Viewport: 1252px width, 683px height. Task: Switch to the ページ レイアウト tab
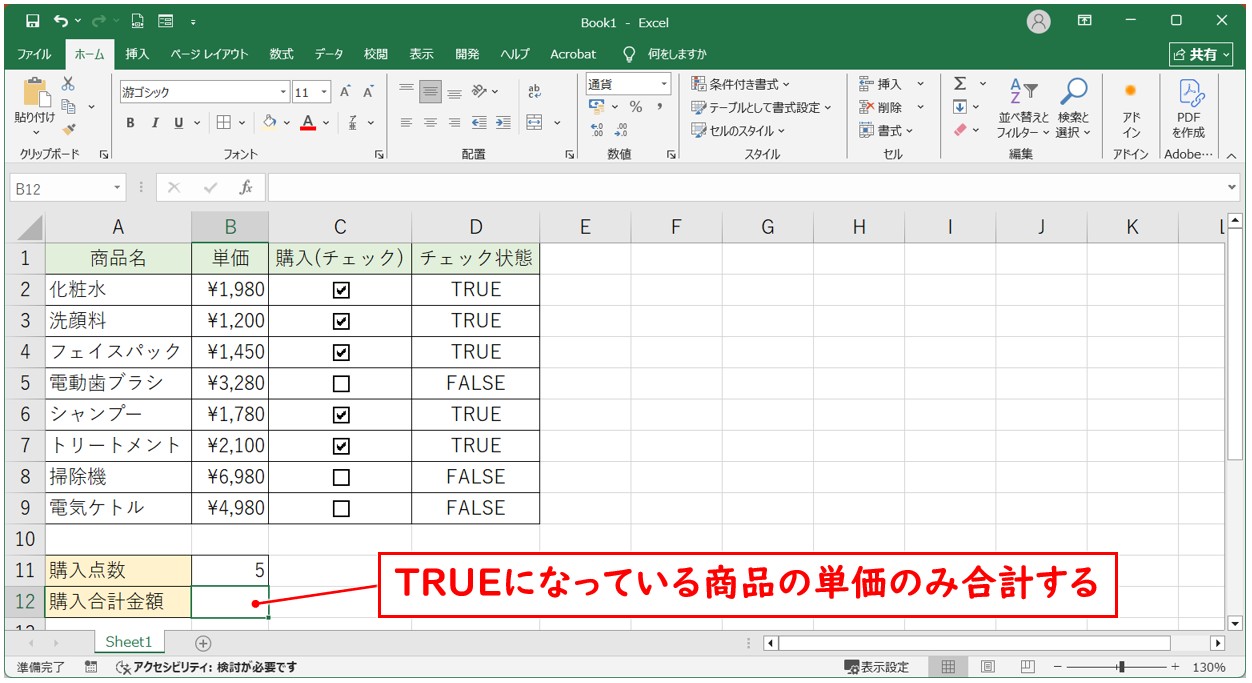(209, 54)
